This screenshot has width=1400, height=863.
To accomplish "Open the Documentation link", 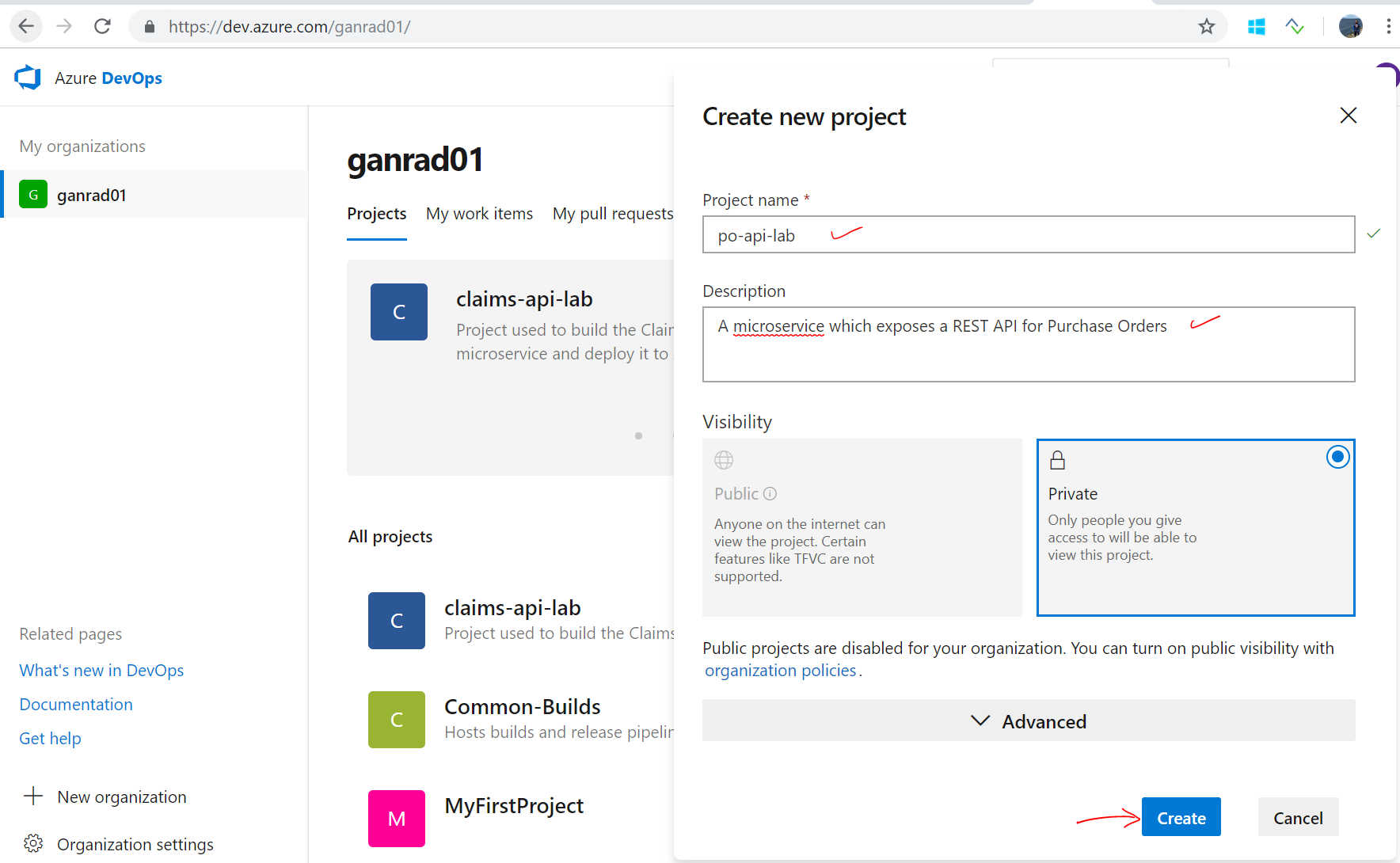I will [x=76, y=705].
